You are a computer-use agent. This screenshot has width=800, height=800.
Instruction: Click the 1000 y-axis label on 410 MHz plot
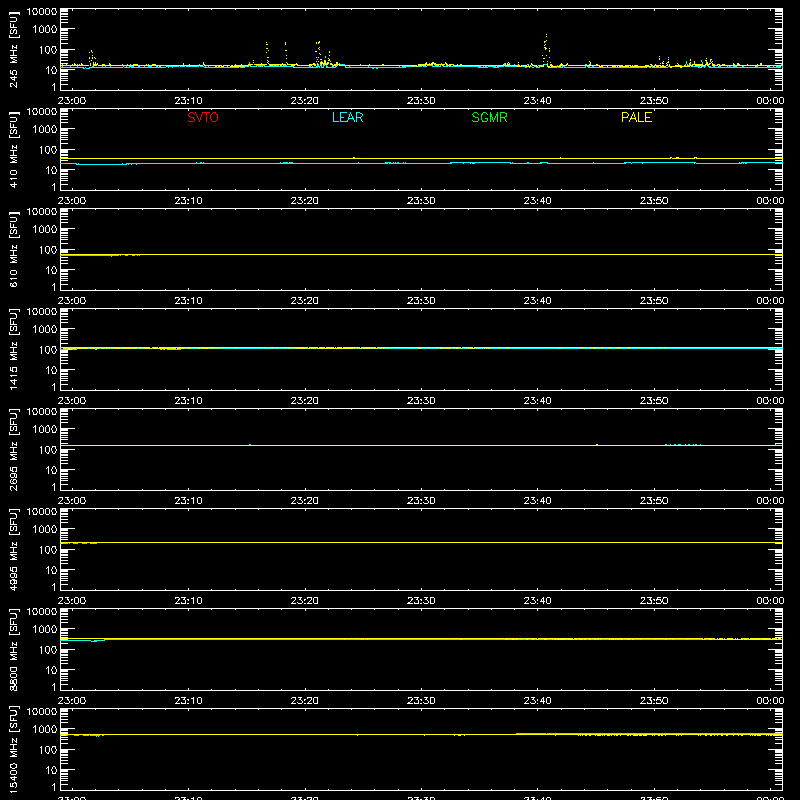45,130
